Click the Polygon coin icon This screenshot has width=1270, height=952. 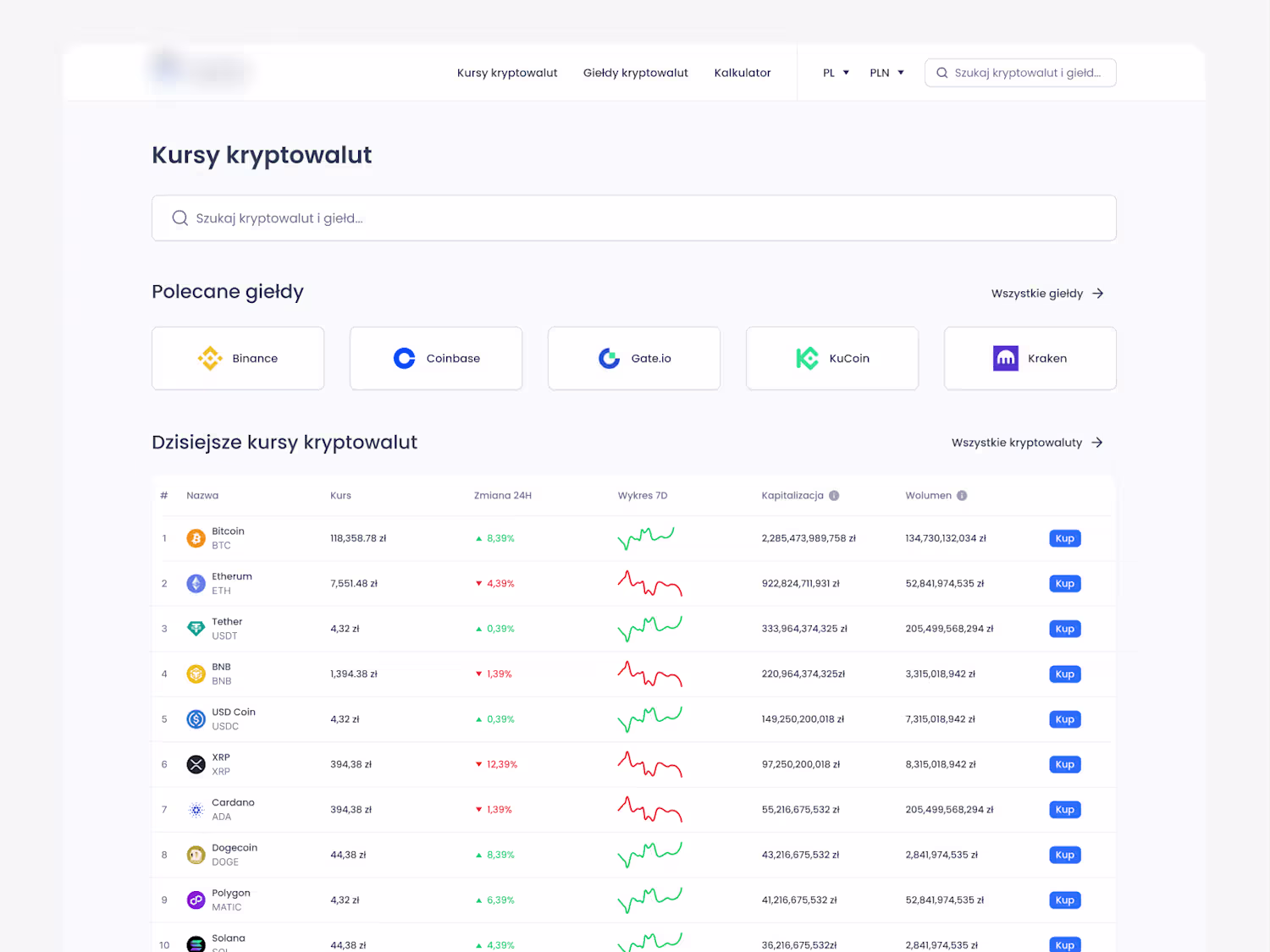(x=196, y=900)
